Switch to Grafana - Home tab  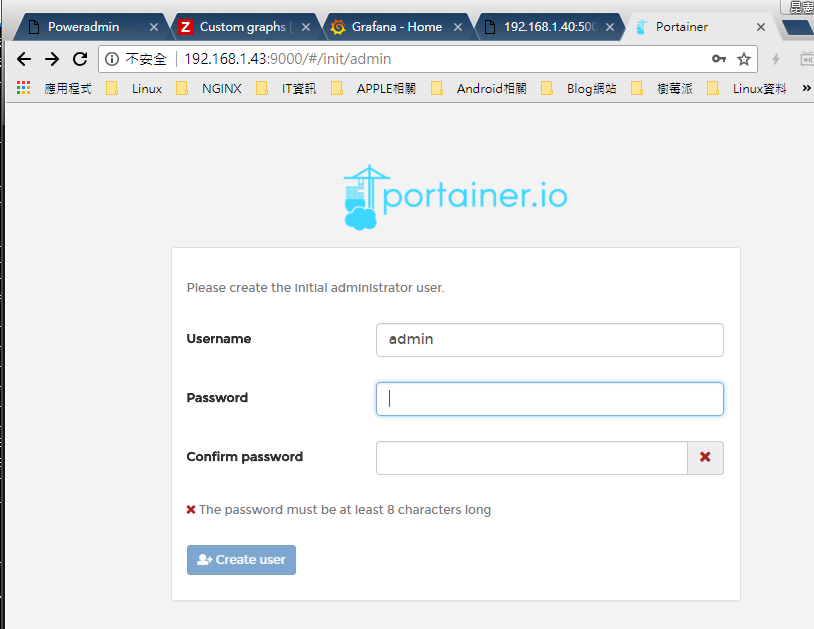point(397,27)
